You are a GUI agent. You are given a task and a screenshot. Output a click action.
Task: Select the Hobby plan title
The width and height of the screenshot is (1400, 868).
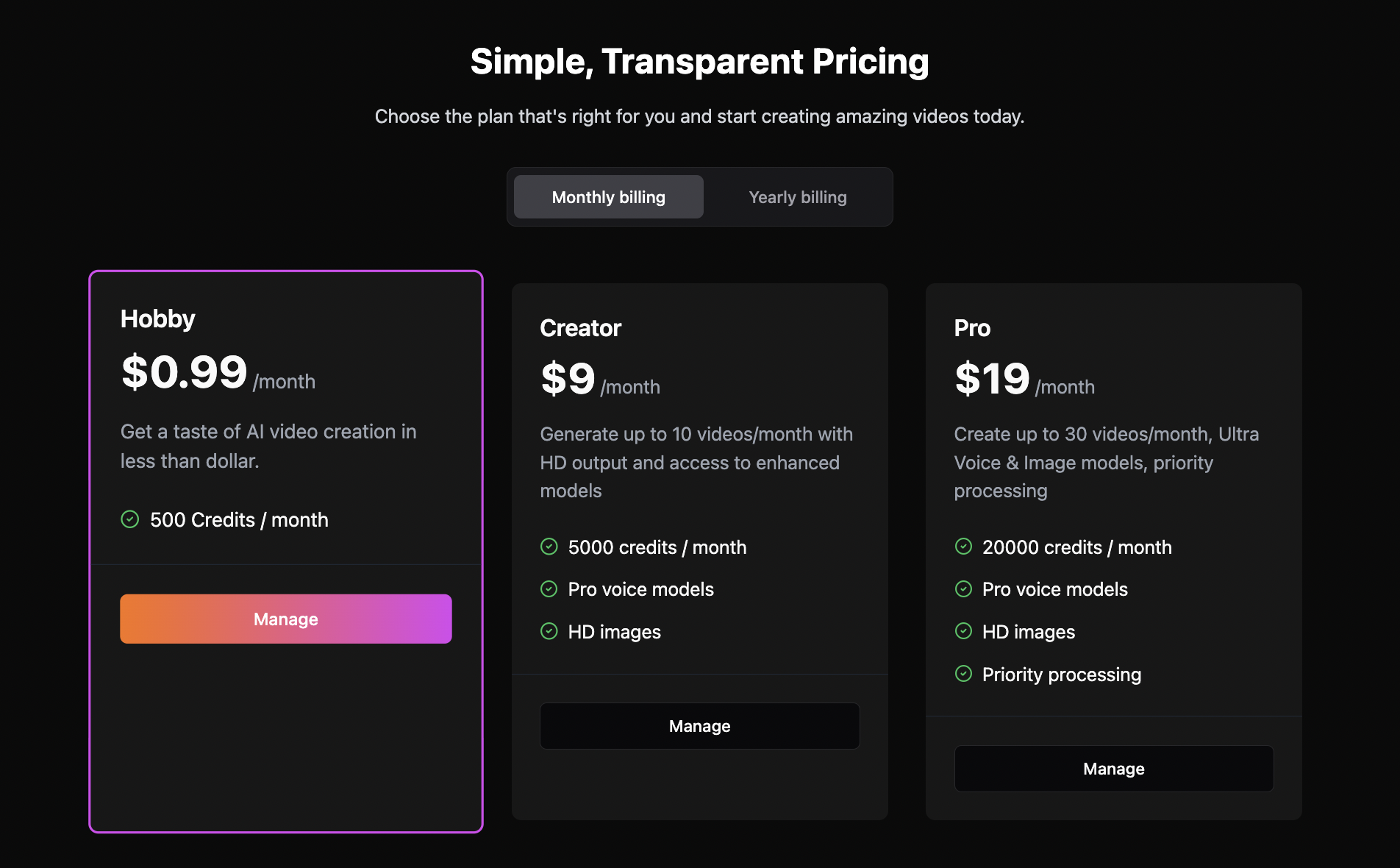point(158,319)
